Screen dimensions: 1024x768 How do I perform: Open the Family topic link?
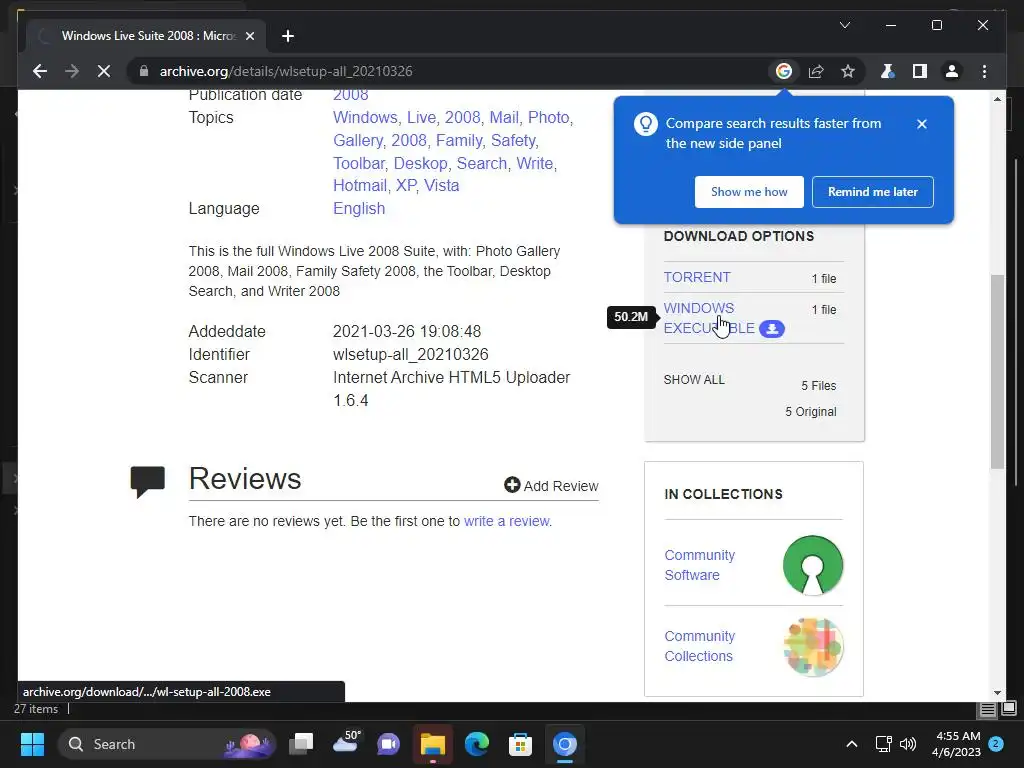(x=459, y=140)
